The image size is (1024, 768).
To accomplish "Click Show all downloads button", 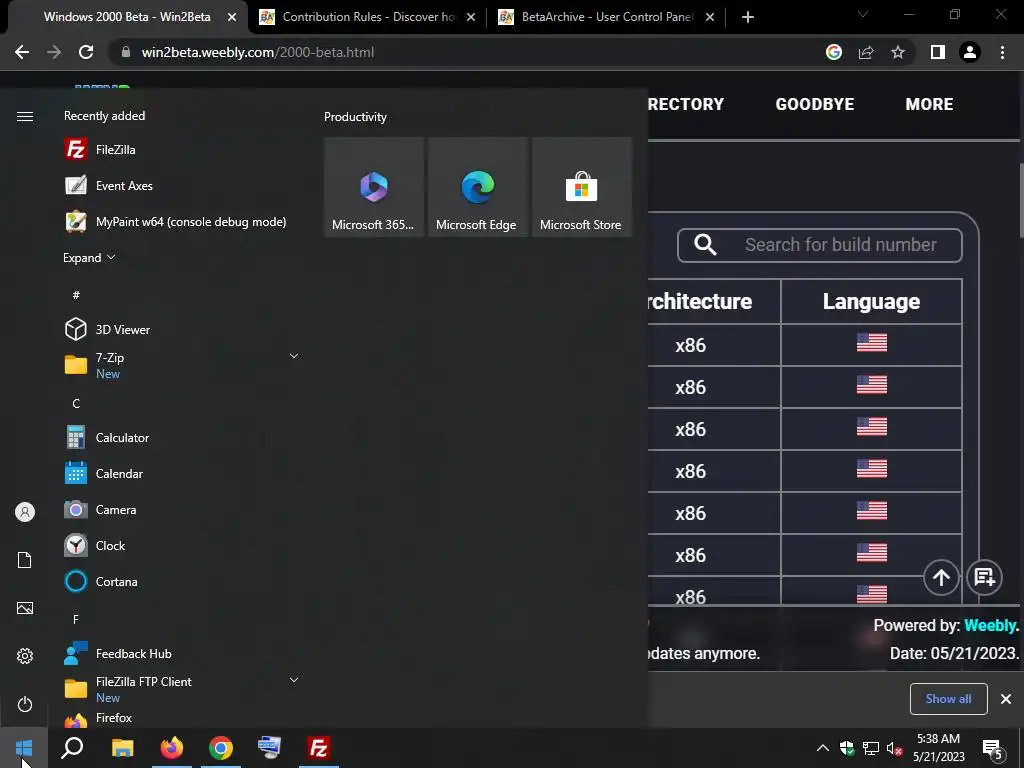I will 948,699.
